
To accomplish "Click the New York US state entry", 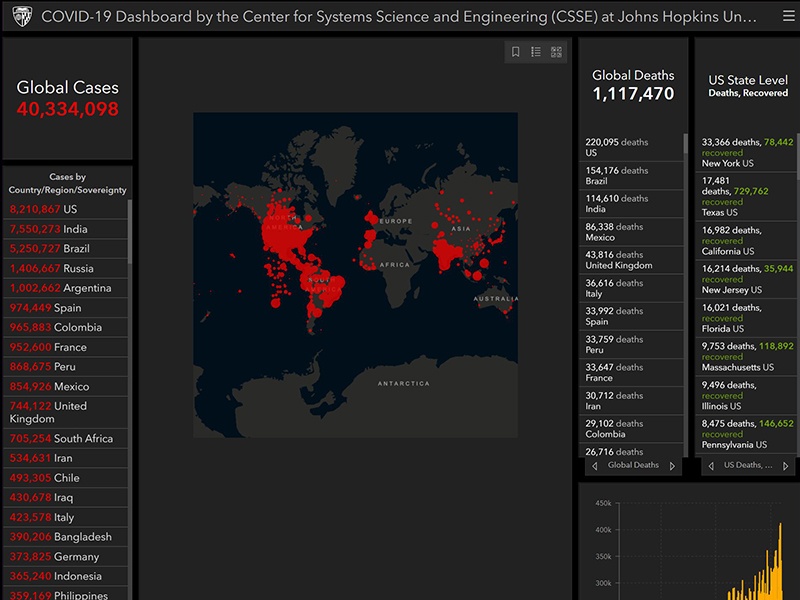I will click(x=746, y=153).
